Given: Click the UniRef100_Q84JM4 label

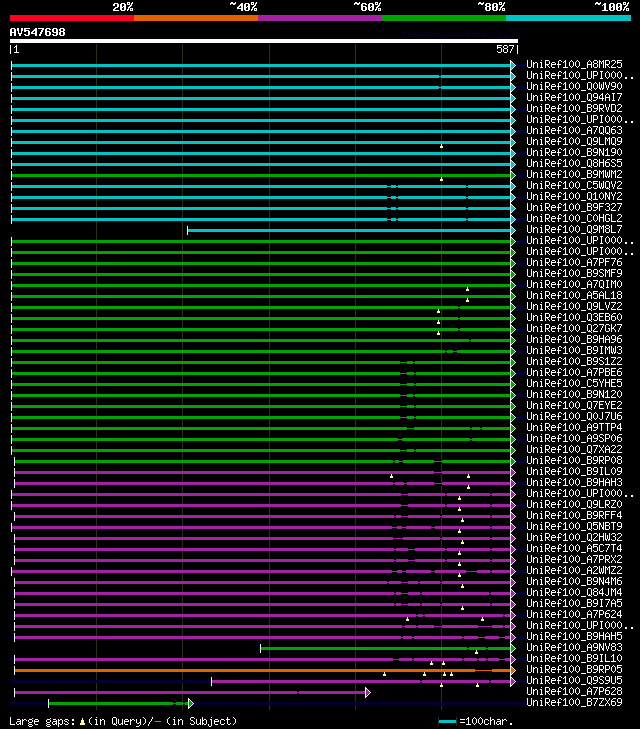Looking at the screenshot, I should [x=574, y=593].
